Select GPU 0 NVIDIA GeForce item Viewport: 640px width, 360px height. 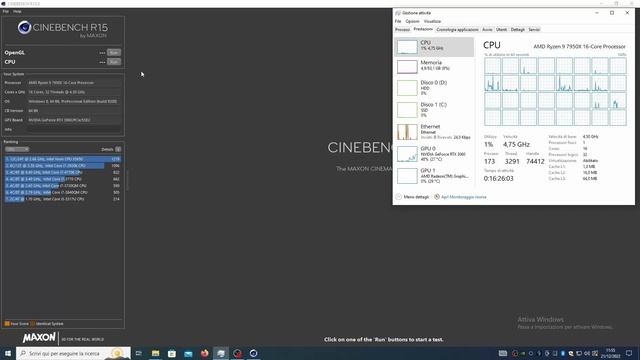[x=434, y=154]
